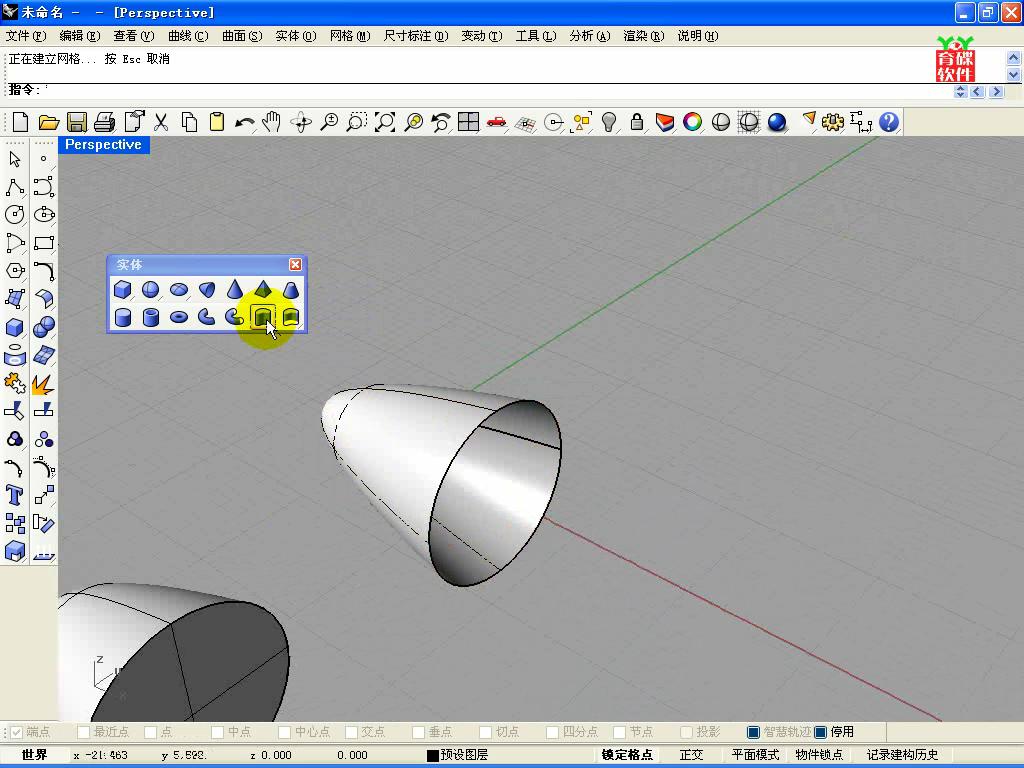Select the Rotate view tool
Screen dimensions: 1024x768
click(x=301, y=122)
